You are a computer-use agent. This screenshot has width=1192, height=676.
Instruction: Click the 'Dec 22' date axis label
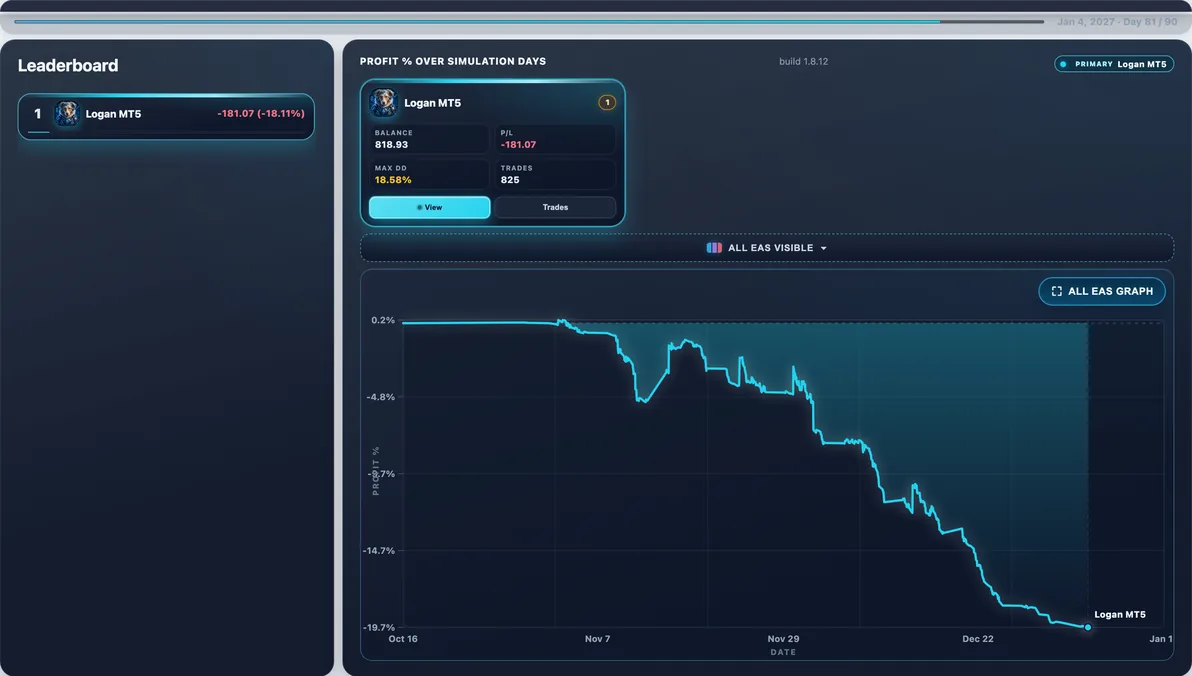(x=978, y=639)
